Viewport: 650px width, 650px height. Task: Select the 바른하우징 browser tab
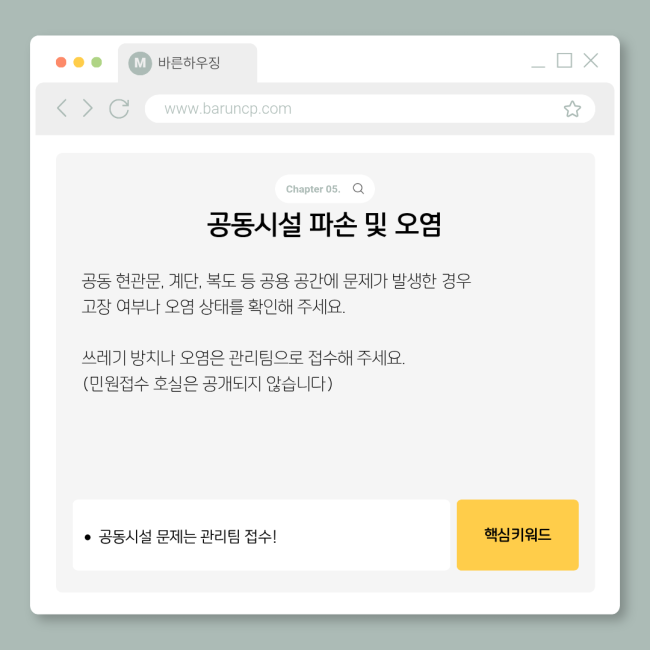click(x=187, y=63)
